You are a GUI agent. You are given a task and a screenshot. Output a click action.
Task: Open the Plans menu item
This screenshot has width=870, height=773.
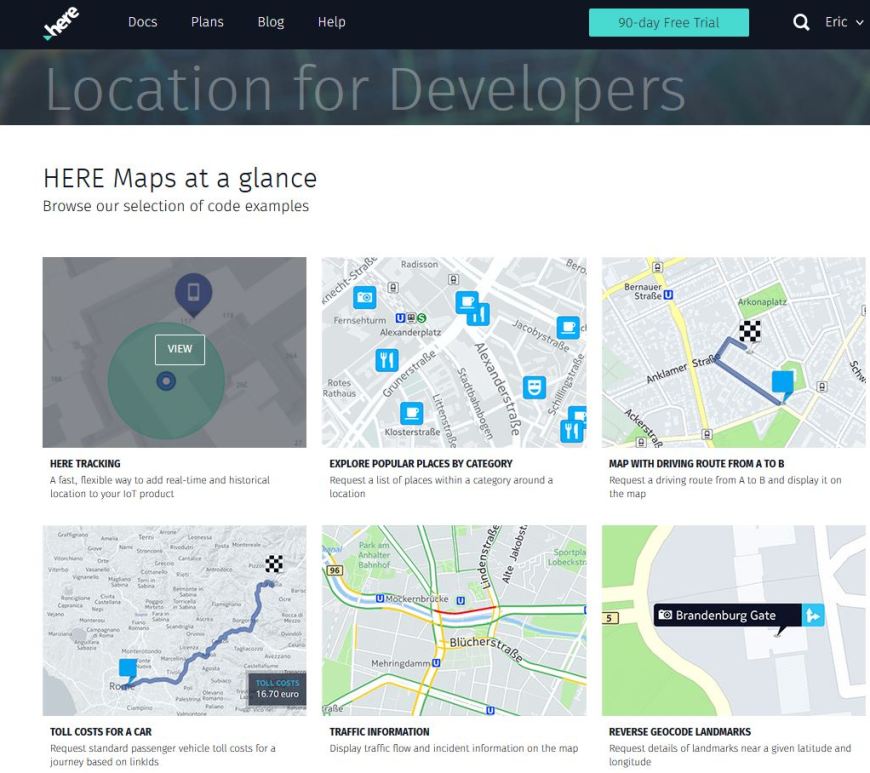pos(207,23)
